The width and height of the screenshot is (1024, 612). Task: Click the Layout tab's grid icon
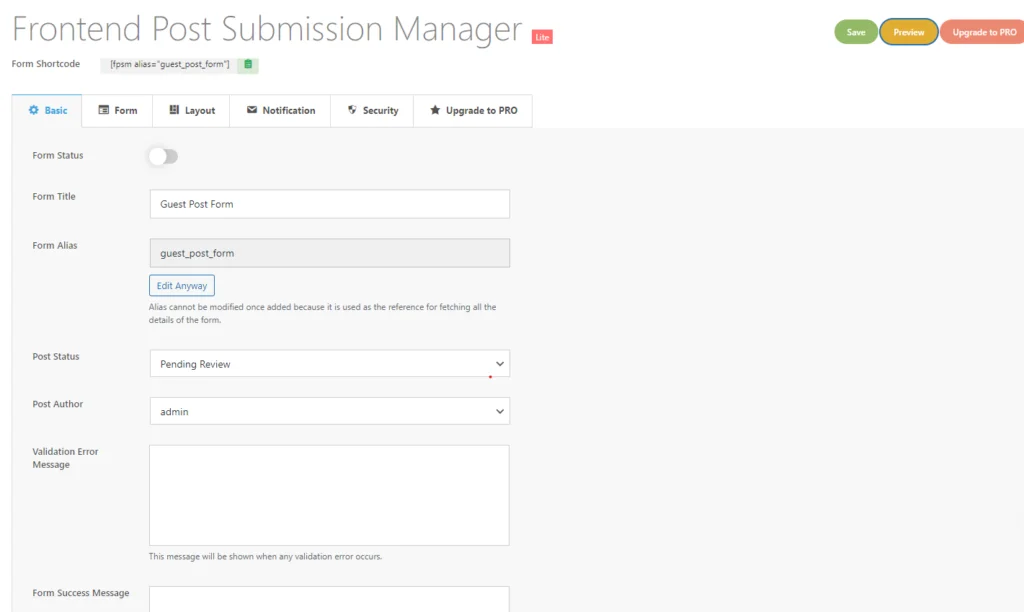[174, 110]
